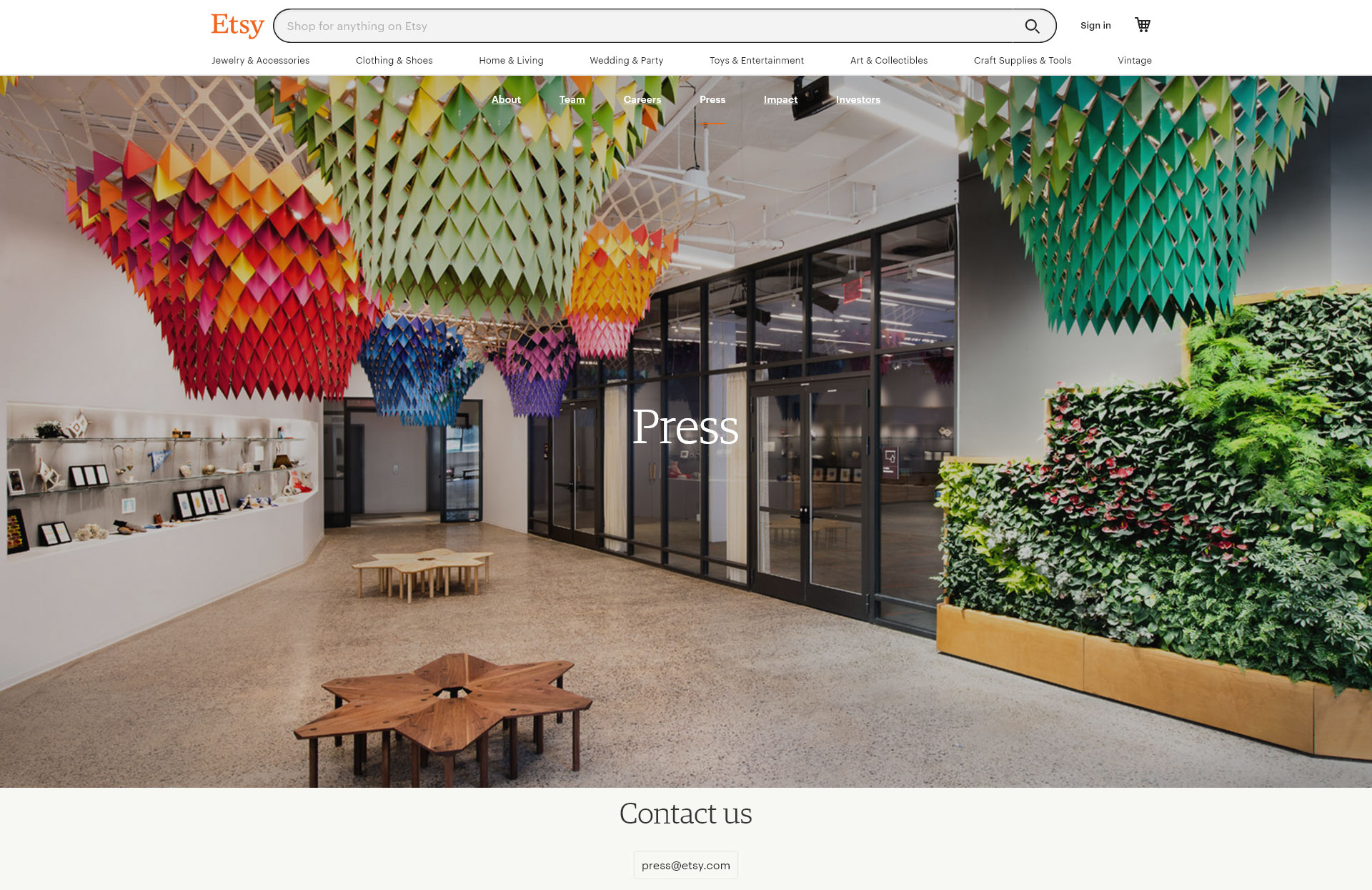Open Jewelry & Accessories category

[260, 61]
